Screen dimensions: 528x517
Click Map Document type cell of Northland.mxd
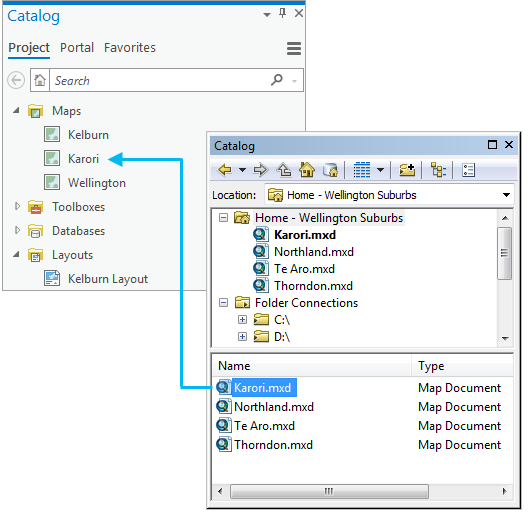tap(459, 407)
